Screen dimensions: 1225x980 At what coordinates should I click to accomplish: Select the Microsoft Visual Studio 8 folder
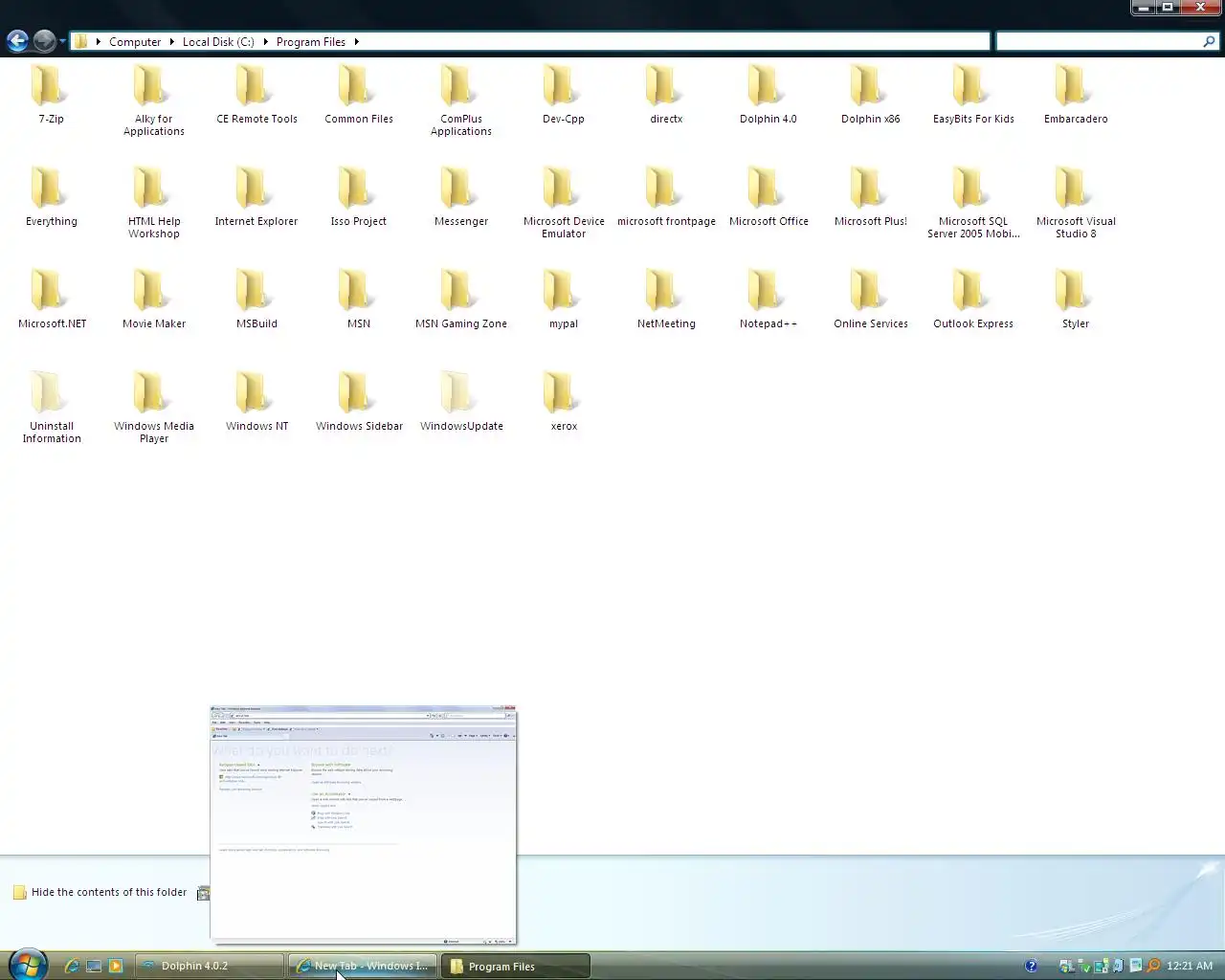pyautogui.click(x=1076, y=202)
